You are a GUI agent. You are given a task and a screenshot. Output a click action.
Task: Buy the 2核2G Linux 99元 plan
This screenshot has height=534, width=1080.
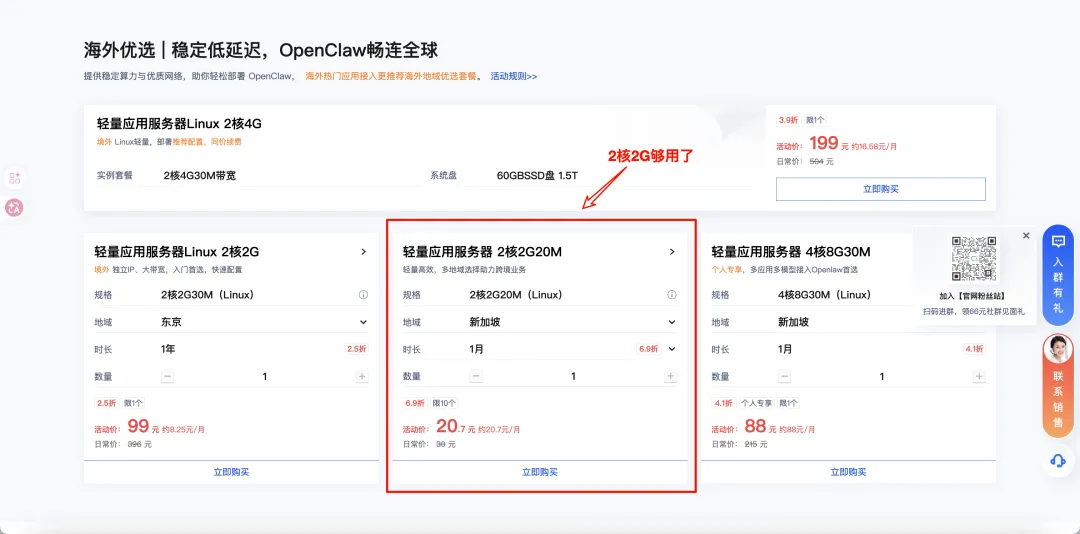(231, 472)
